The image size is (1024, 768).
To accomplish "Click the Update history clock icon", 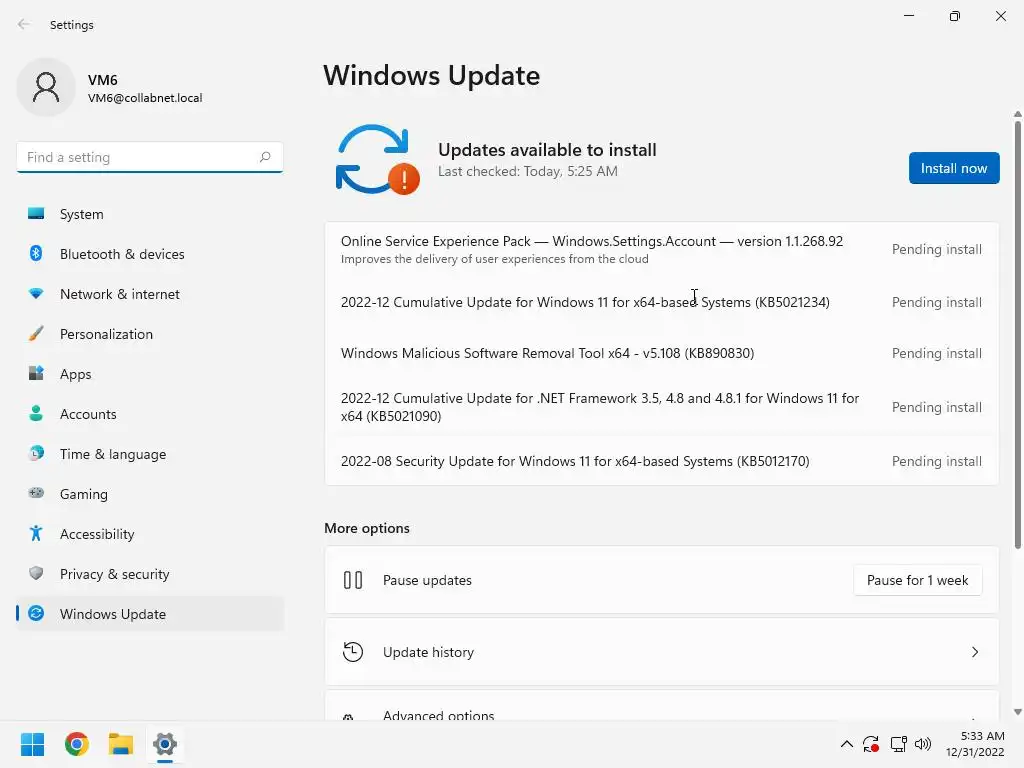I will tap(353, 652).
